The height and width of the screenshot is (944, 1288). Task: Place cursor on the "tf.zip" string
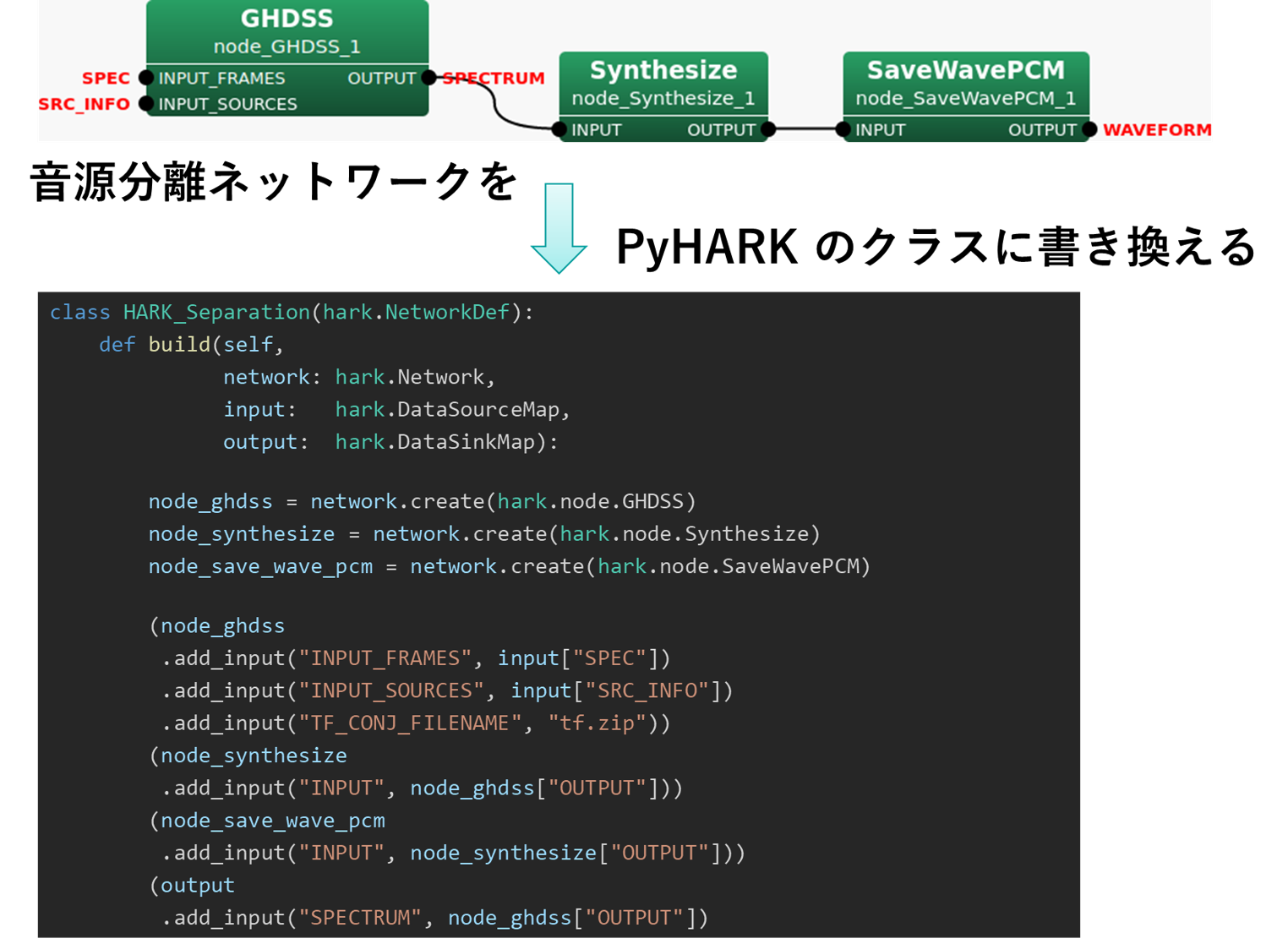(x=597, y=723)
